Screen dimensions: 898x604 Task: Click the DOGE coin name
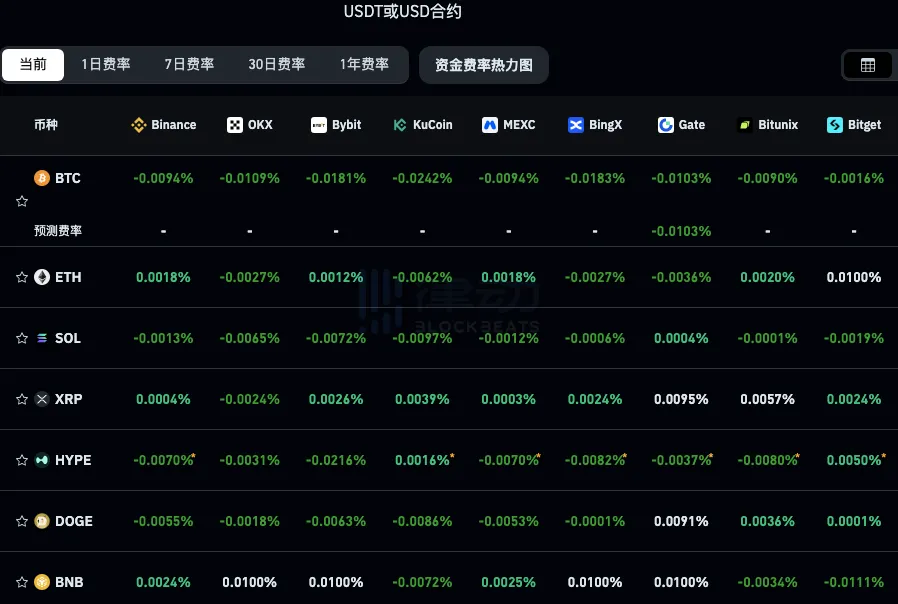tap(74, 522)
